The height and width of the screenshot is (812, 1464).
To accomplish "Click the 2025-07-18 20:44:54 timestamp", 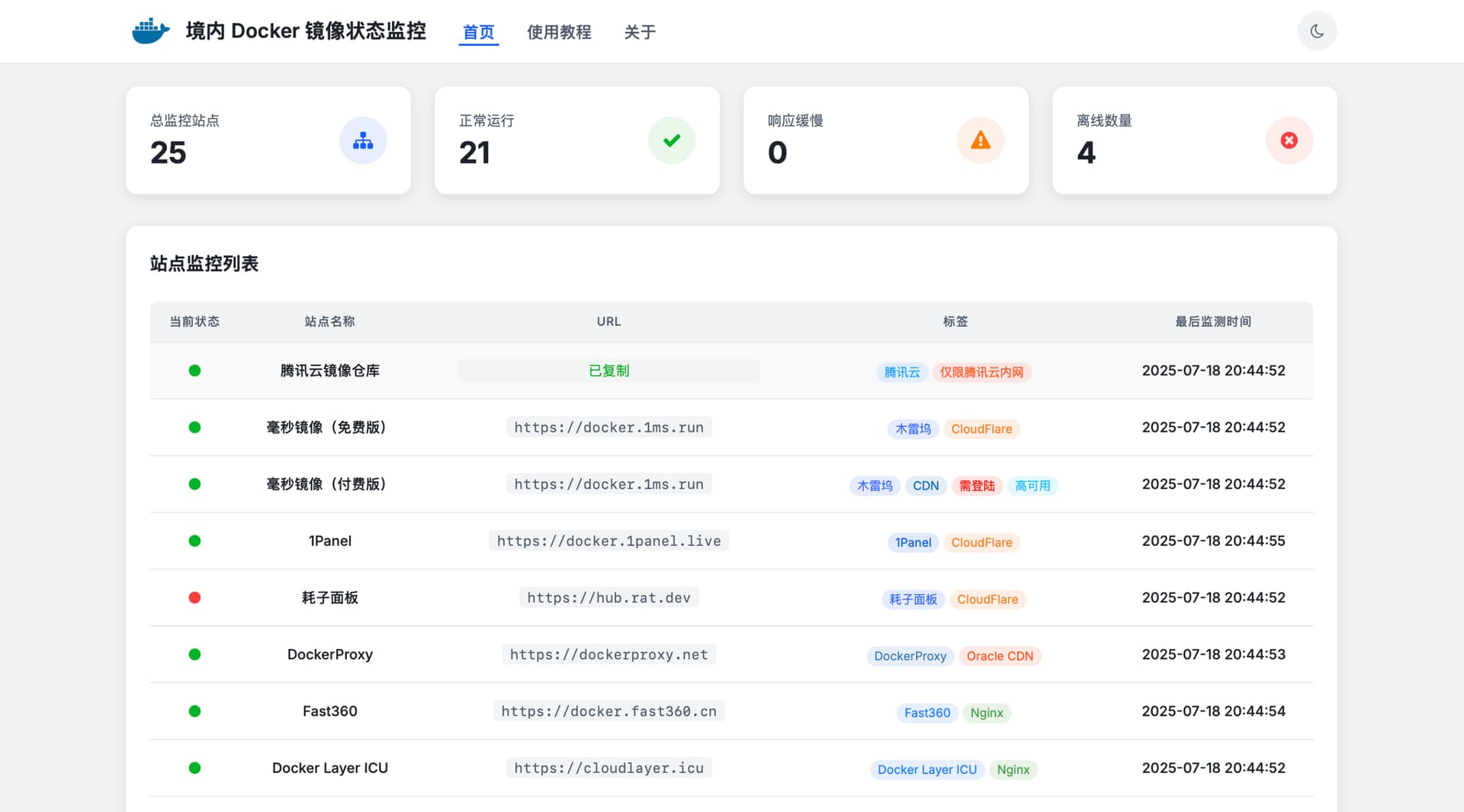I will point(1214,711).
